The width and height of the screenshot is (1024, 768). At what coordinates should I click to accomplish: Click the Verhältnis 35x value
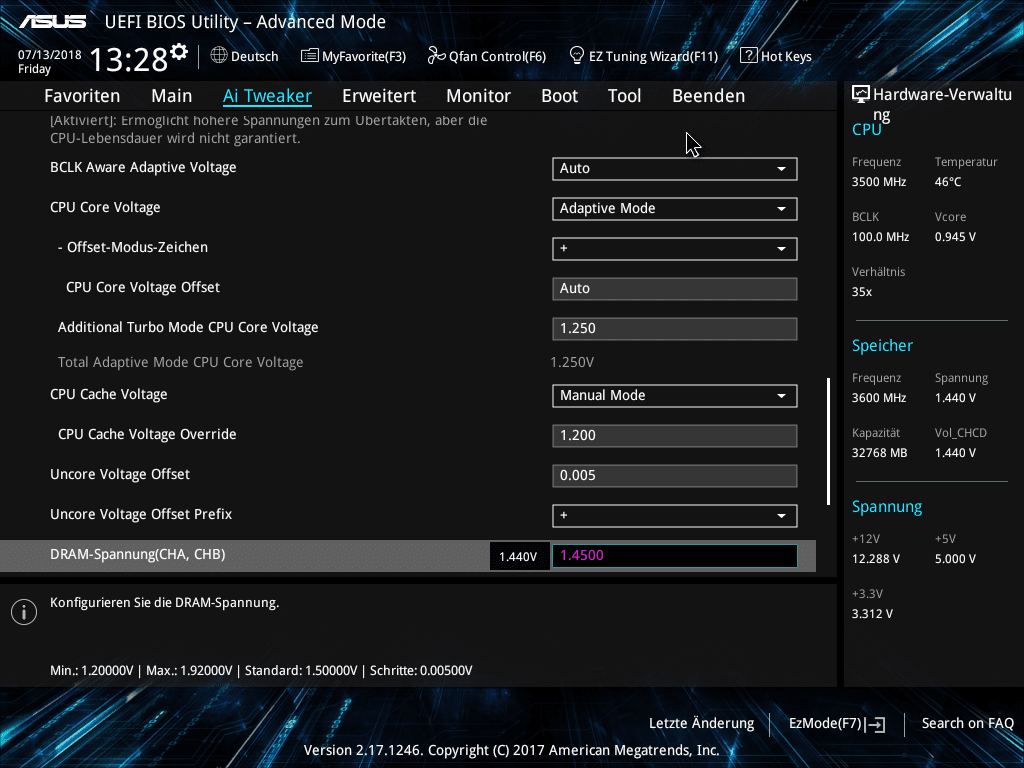pos(861,292)
